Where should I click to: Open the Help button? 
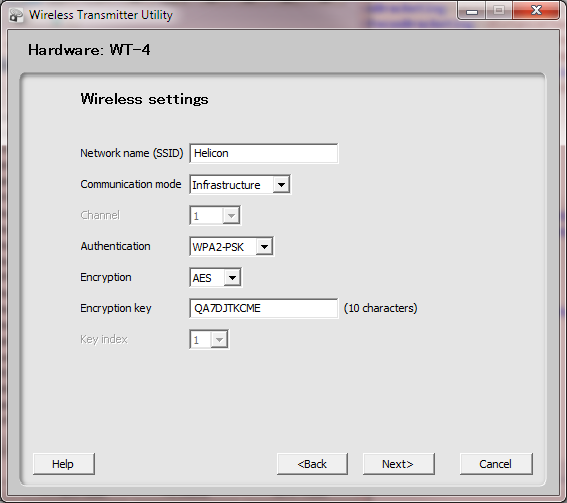[64, 464]
